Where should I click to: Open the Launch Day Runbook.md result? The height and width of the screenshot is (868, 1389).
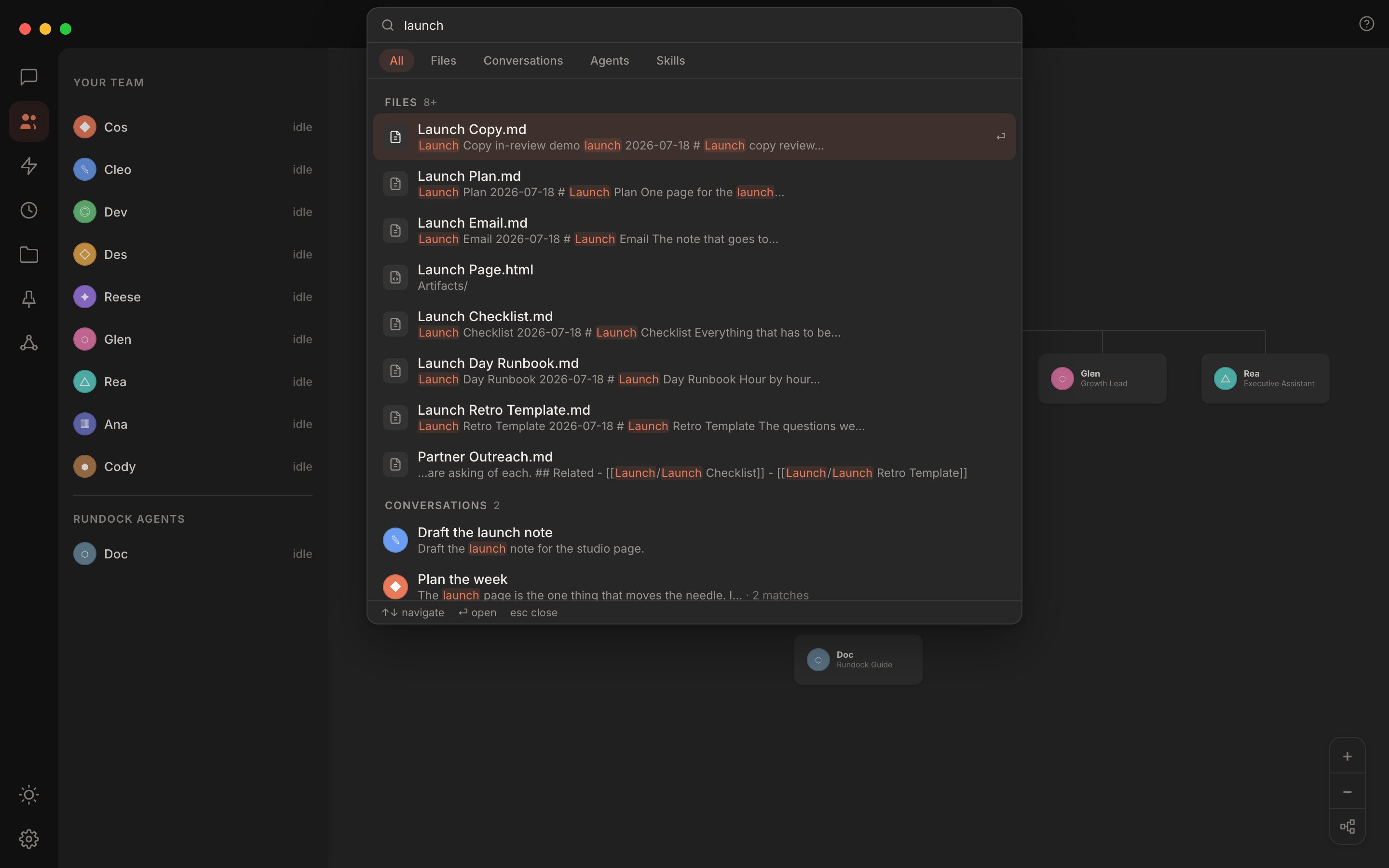click(694, 371)
